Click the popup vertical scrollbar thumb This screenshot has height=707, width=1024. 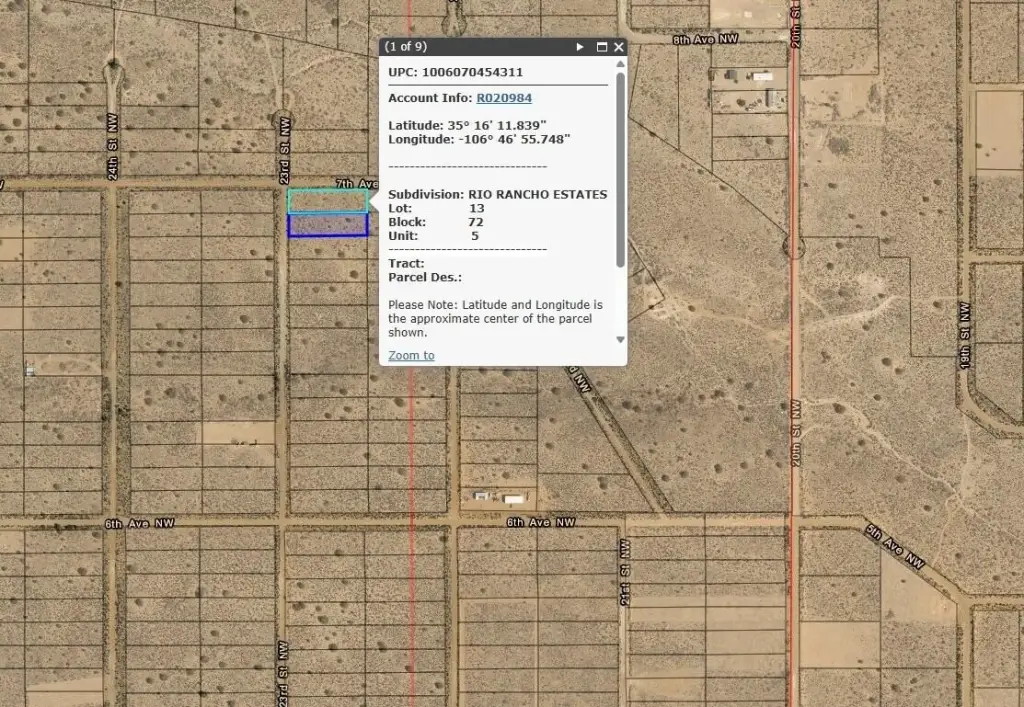621,170
